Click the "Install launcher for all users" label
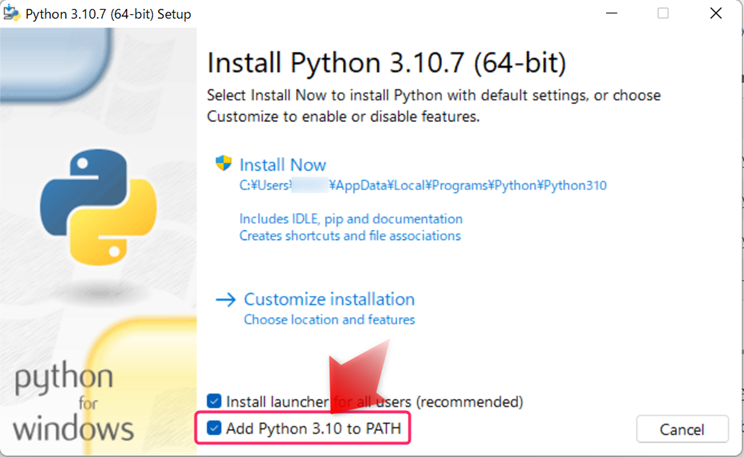The height and width of the screenshot is (457, 744). coord(374,402)
